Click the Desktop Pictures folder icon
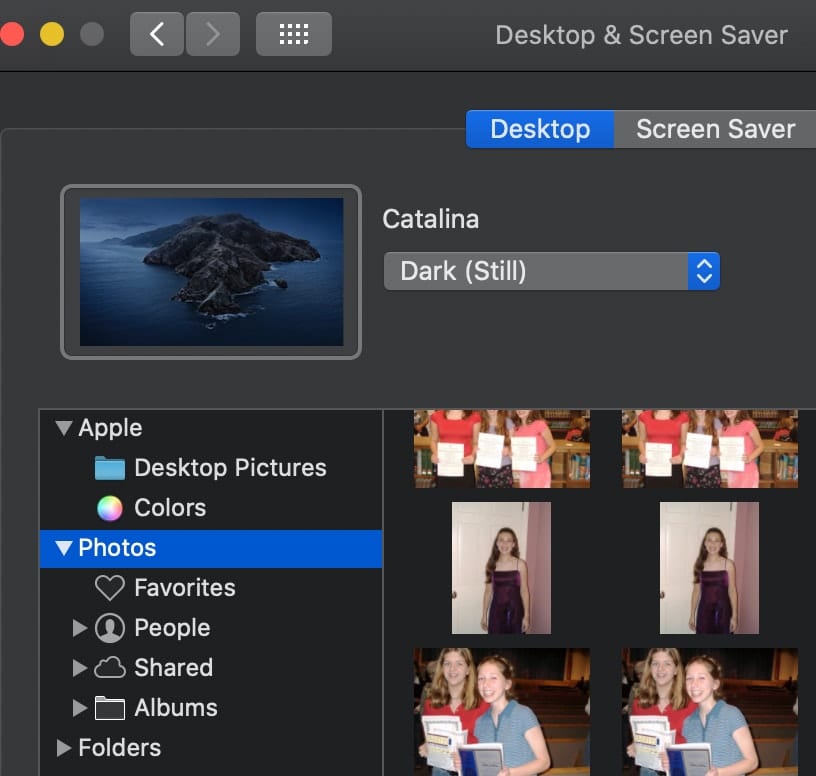Screen dimensions: 816x776 [x=110, y=468]
